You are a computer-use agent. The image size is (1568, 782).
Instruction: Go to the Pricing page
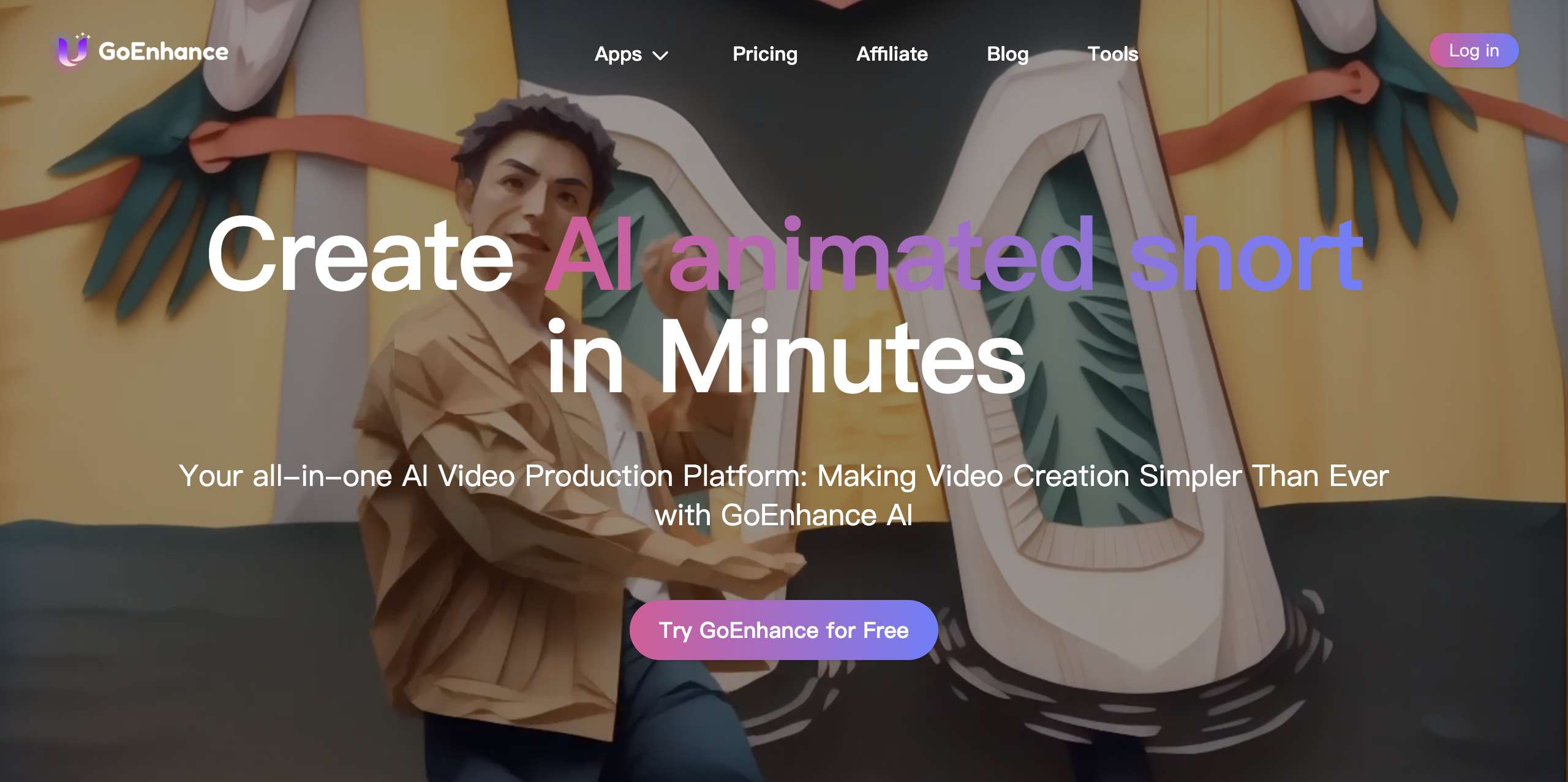(765, 54)
